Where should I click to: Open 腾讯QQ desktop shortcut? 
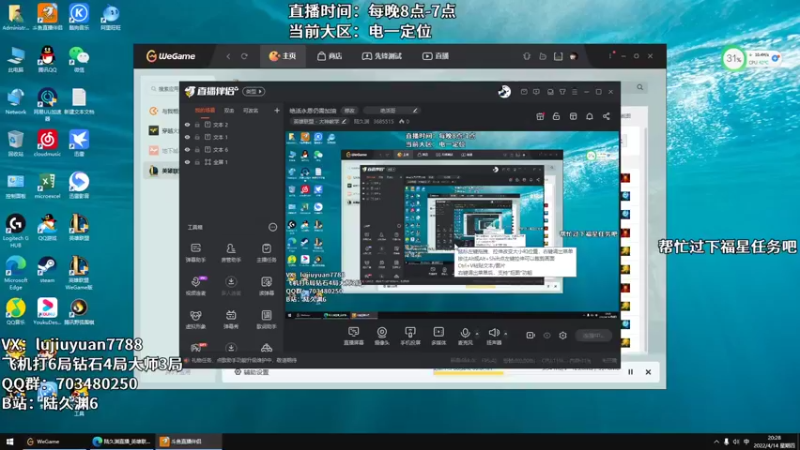47,59
